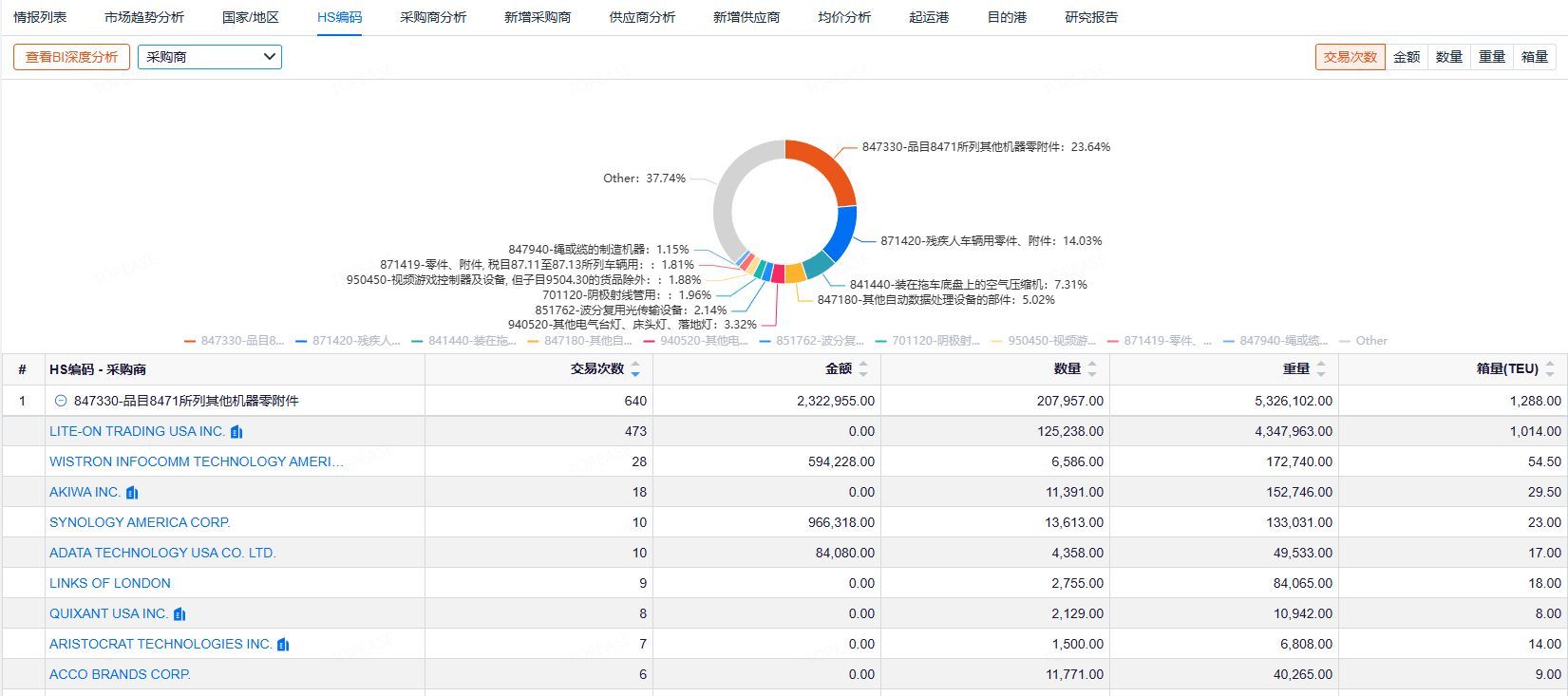Open the 起运港 tab
Viewport: 1568px width, 696px height.
pyautogui.click(x=929, y=17)
